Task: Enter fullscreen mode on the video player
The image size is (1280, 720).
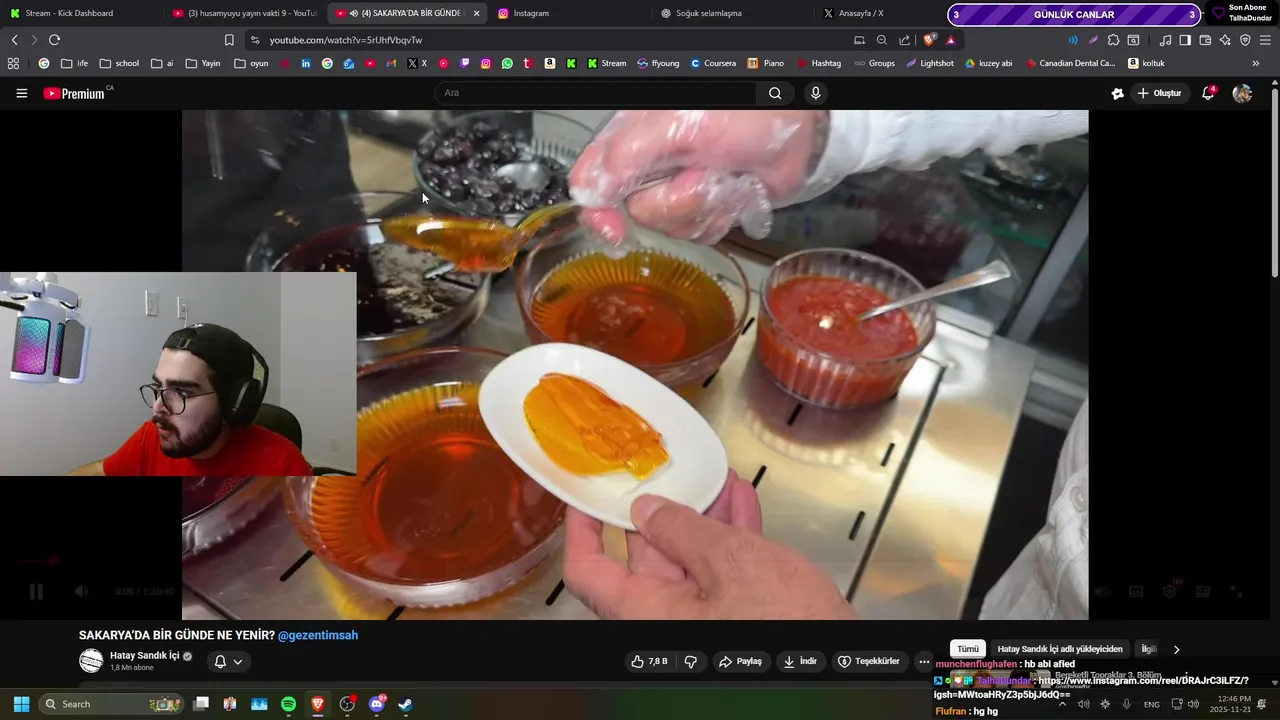Action: click(x=1236, y=591)
